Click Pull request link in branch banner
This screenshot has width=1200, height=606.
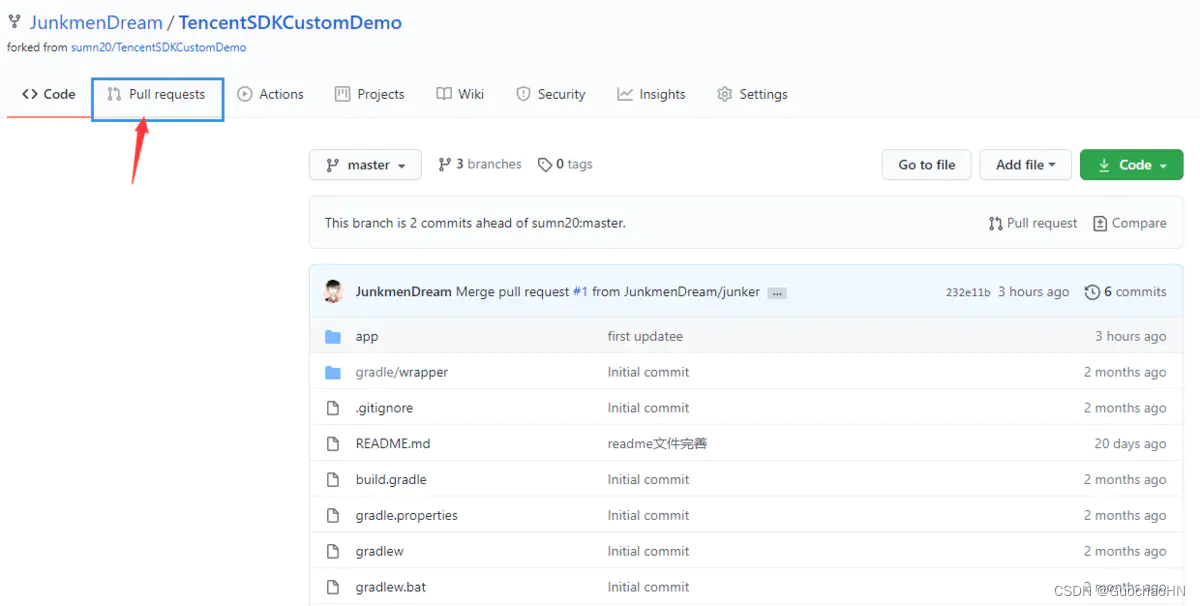coord(1033,223)
